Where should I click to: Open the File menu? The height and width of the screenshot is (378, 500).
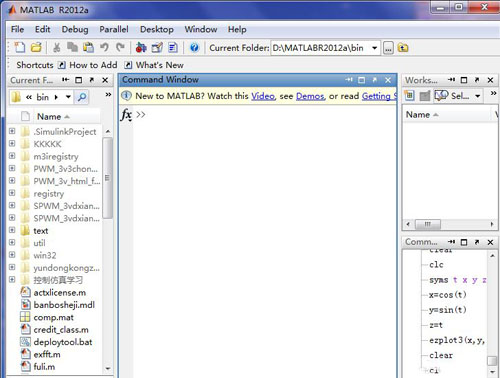[17, 29]
